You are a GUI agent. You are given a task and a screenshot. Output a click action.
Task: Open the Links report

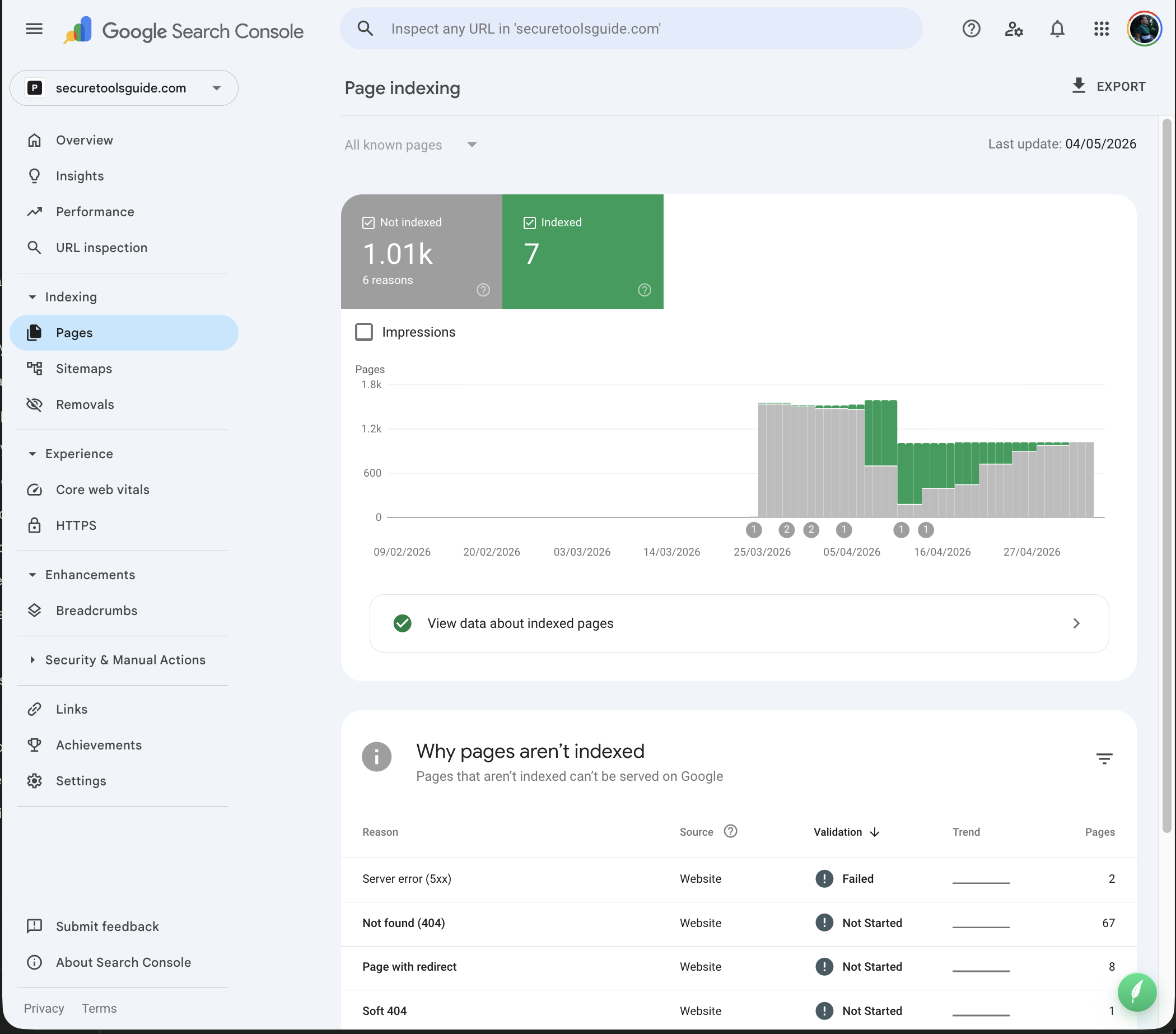(x=124, y=709)
